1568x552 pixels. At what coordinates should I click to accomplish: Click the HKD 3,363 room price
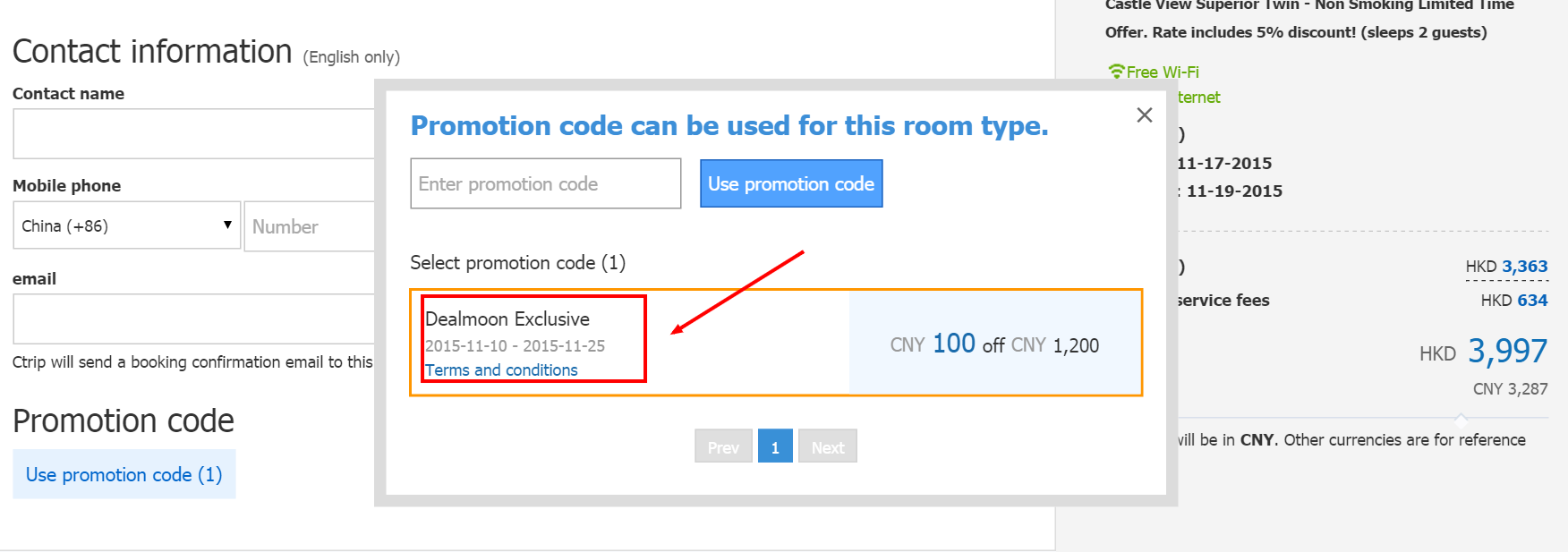click(x=1506, y=267)
